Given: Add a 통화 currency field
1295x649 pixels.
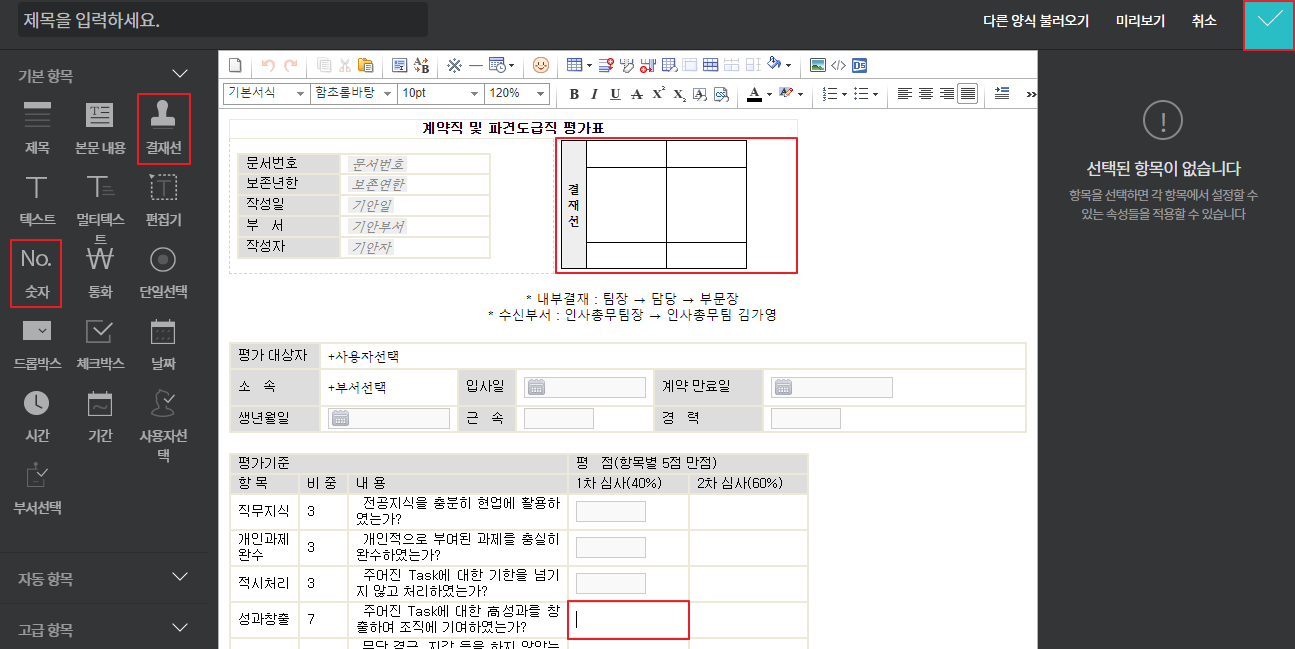Looking at the screenshot, I should 100,272.
